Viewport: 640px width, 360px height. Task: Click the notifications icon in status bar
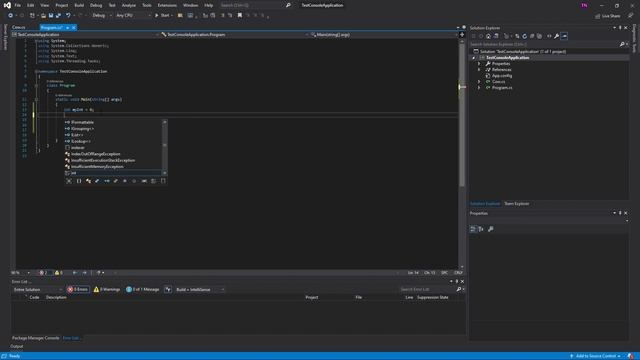pyautogui.click(x=631, y=356)
